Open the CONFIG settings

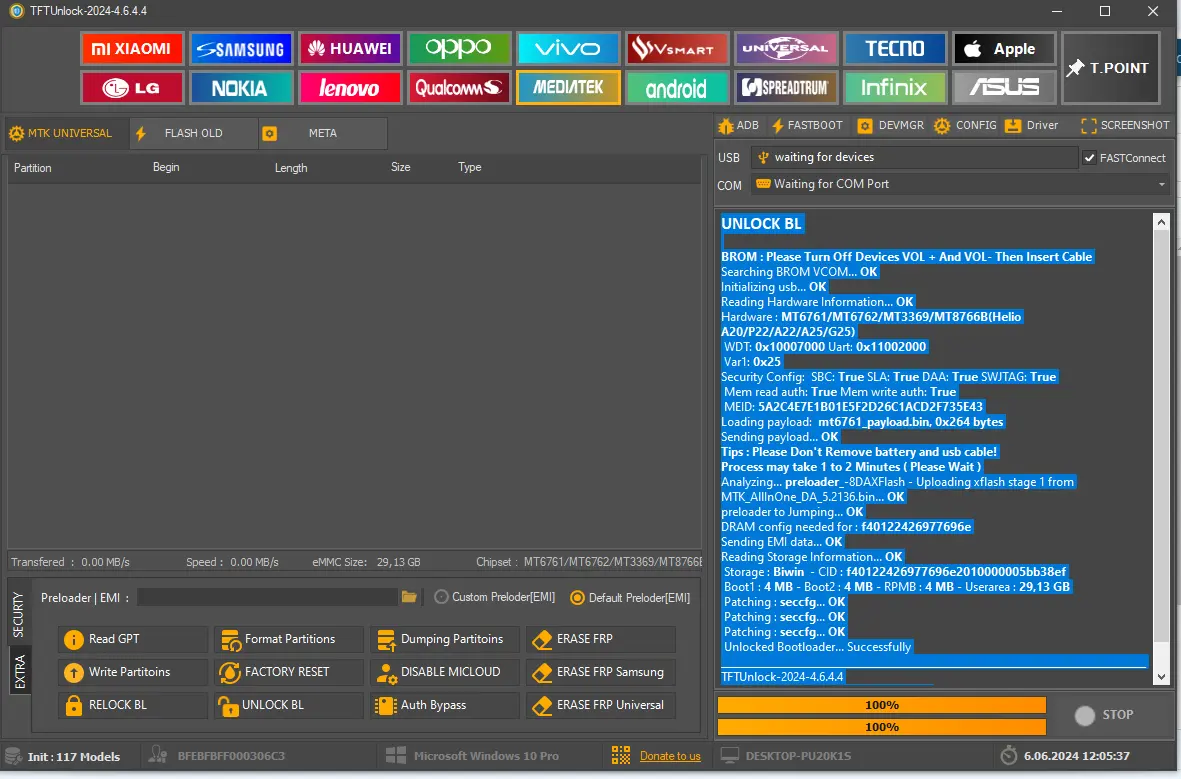click(966, 126)
